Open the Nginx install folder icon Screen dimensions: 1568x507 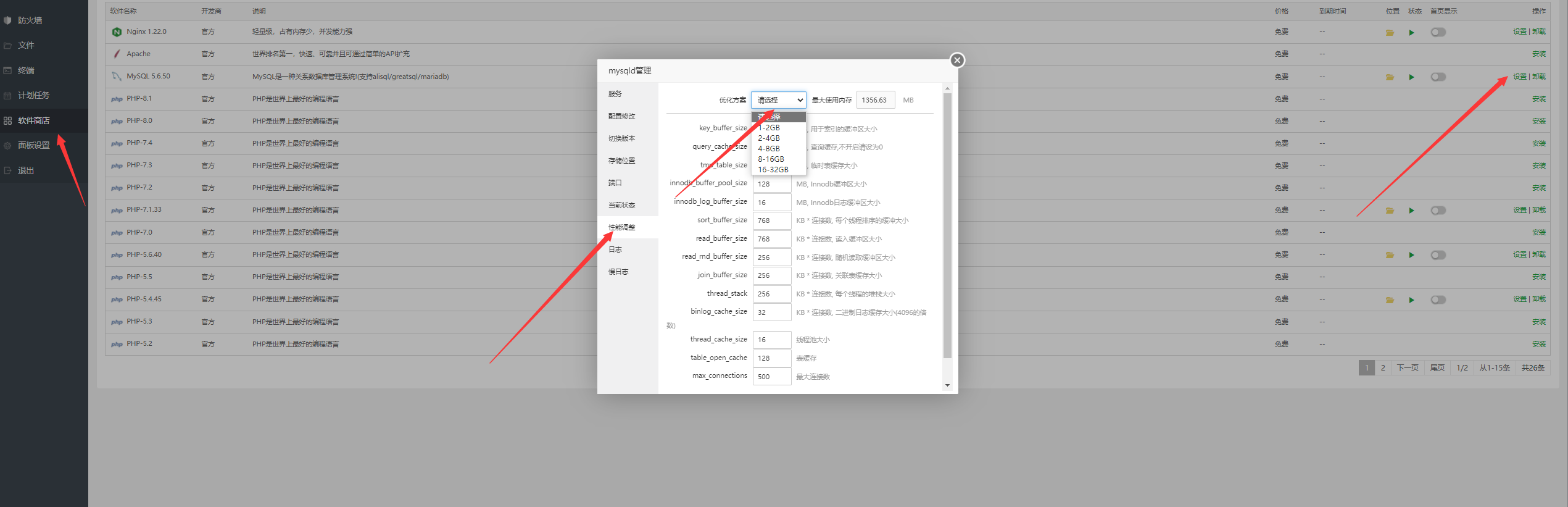[1390, 32]
